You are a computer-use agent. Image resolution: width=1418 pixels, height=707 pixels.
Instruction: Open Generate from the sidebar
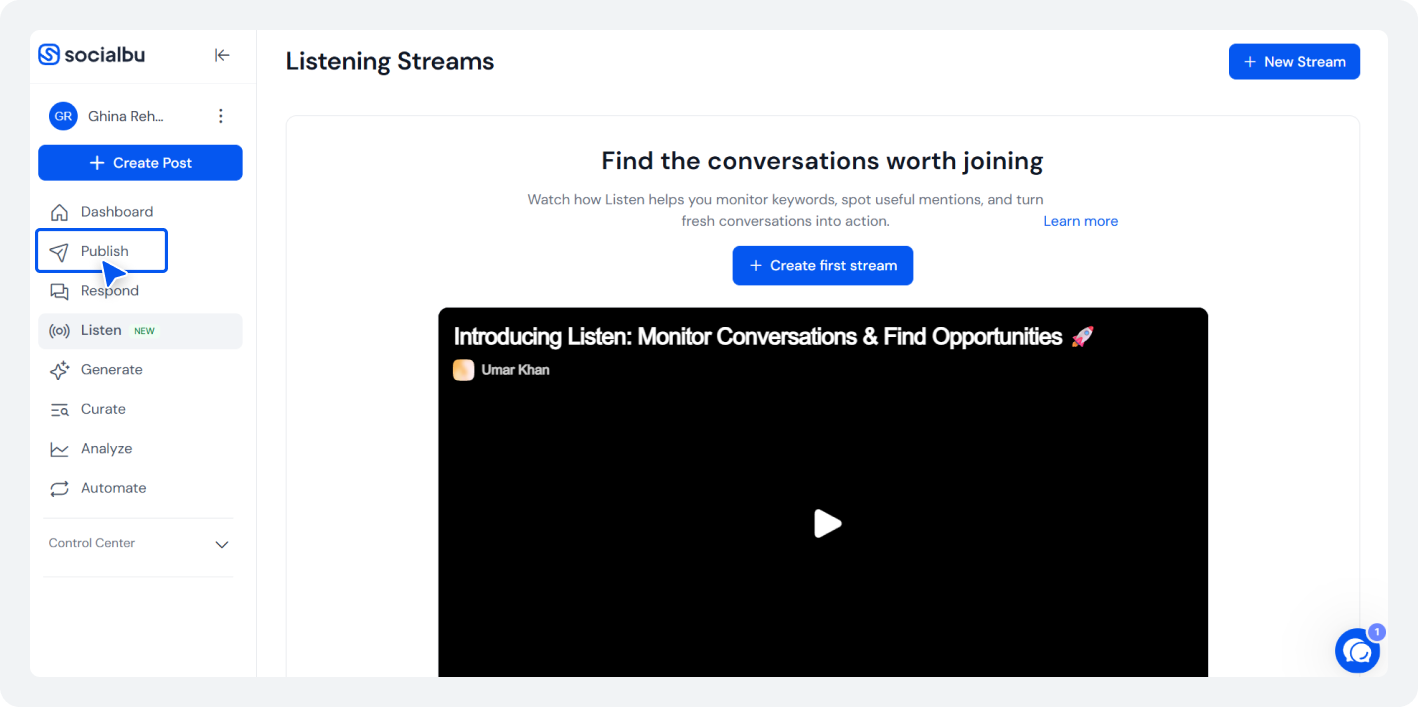[x=140, y=370]
